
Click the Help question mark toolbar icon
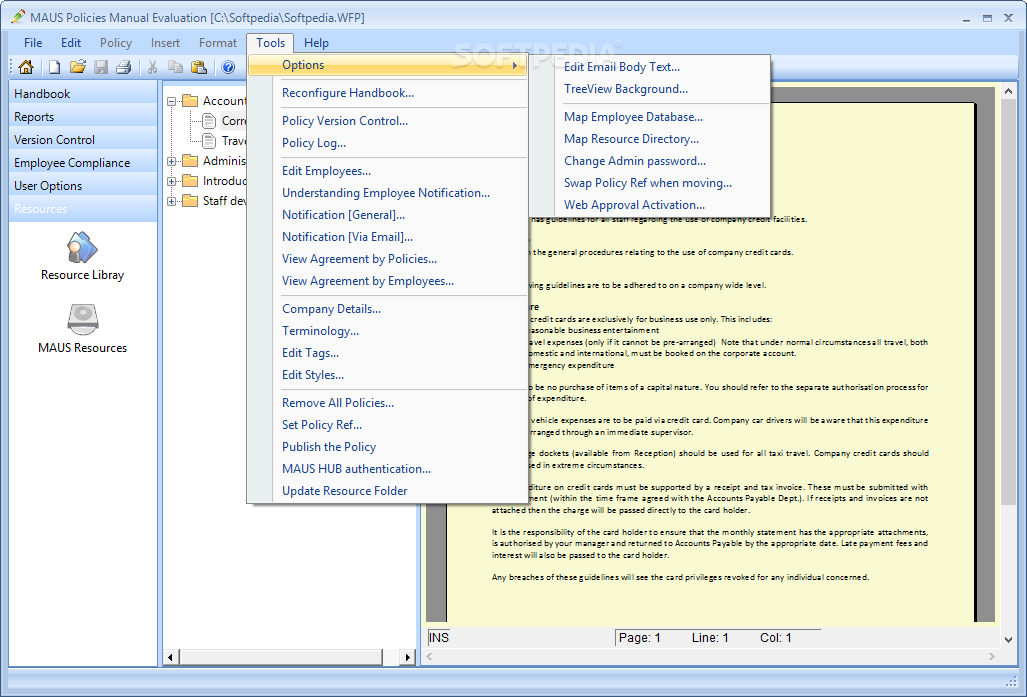(229, 67)
